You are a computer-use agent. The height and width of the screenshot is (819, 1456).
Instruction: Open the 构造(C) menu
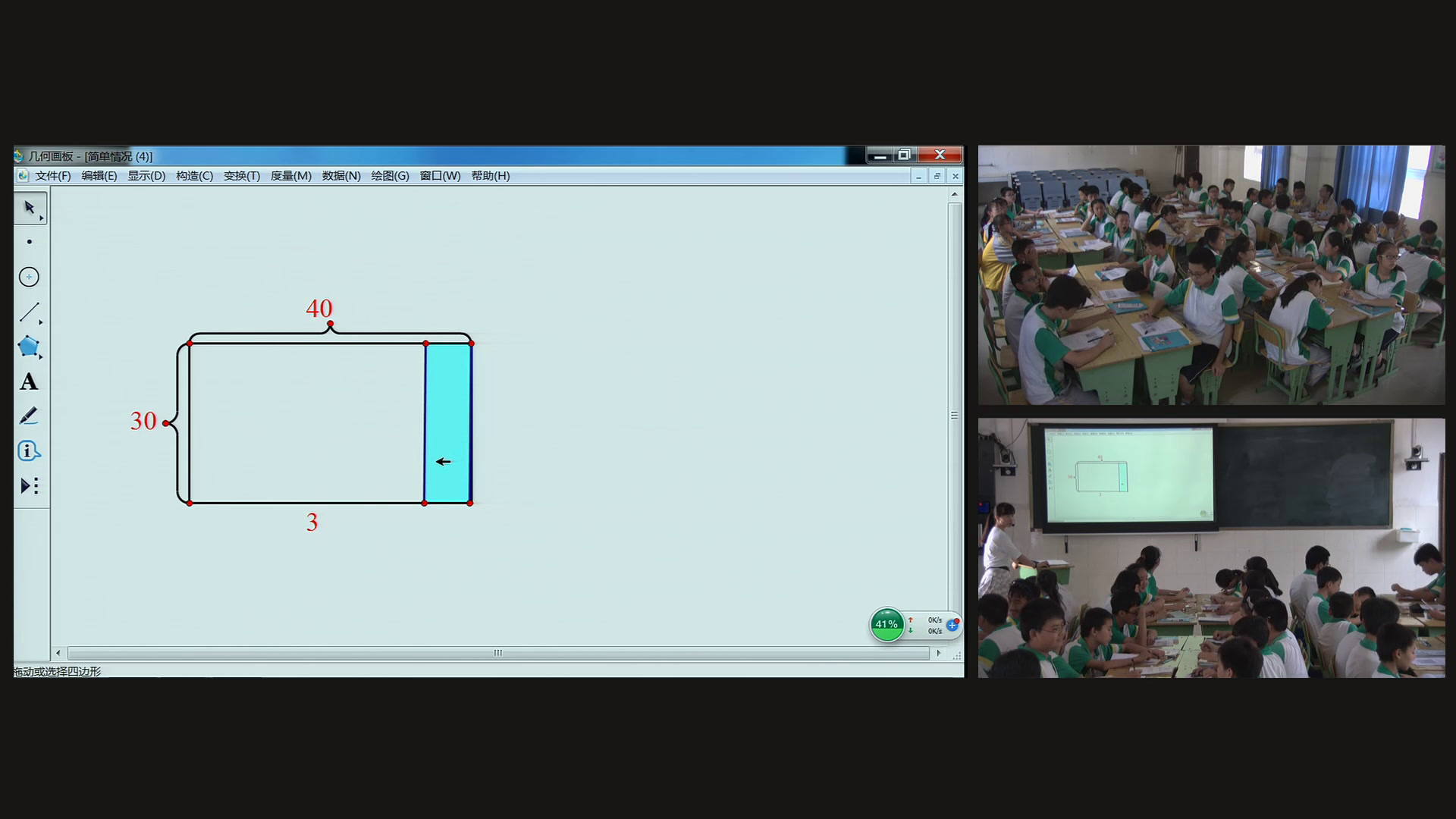pyautogui.click(x=194, y=176)
